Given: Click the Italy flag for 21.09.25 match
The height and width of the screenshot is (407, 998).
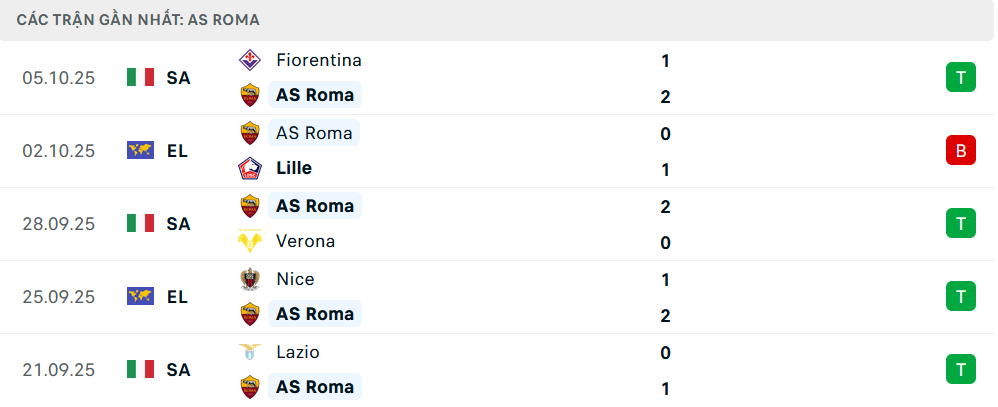Looking at the screenshot, I should point(140,369).
